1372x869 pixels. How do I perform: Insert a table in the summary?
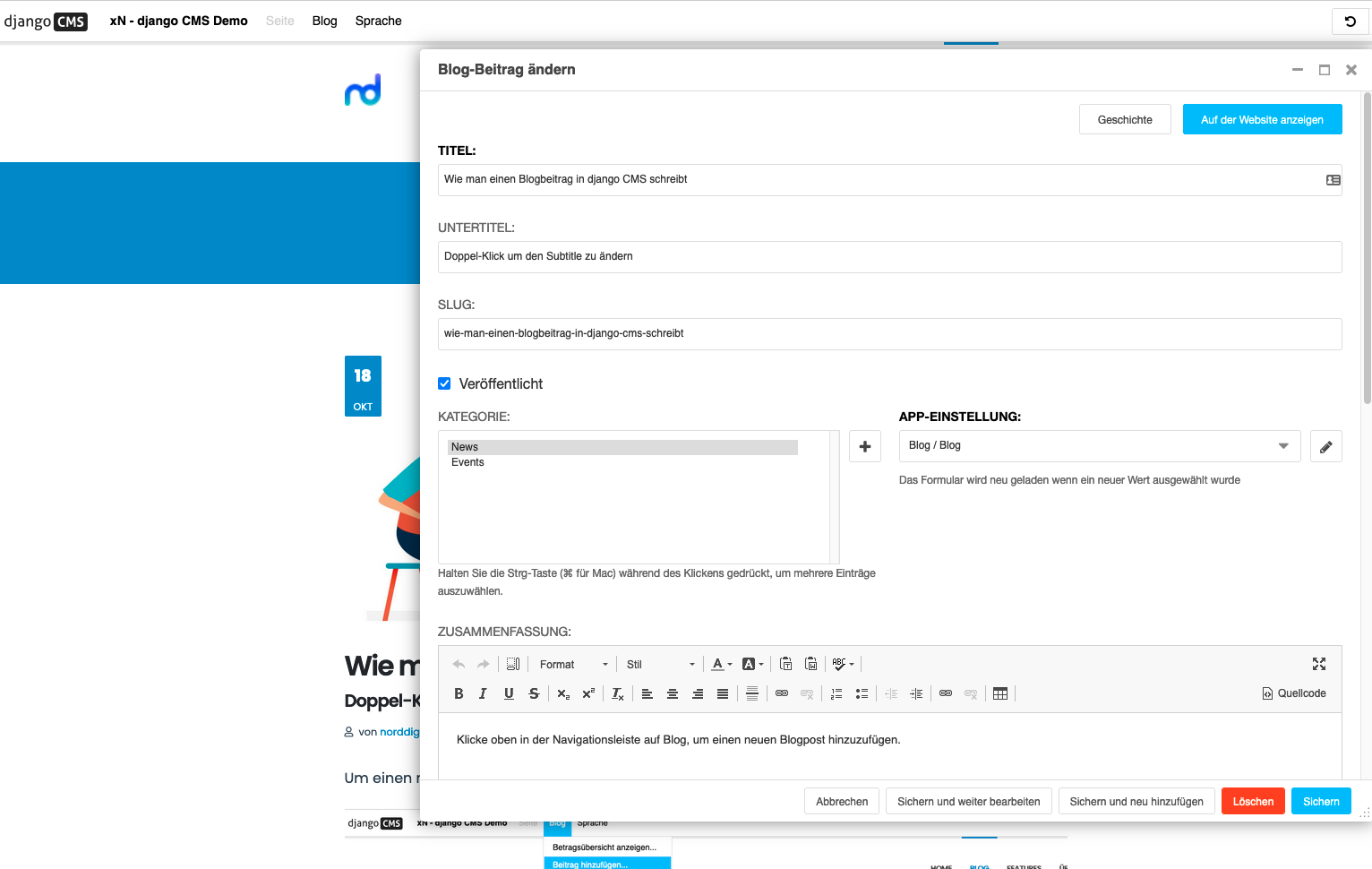click(x=1000, y=693)
